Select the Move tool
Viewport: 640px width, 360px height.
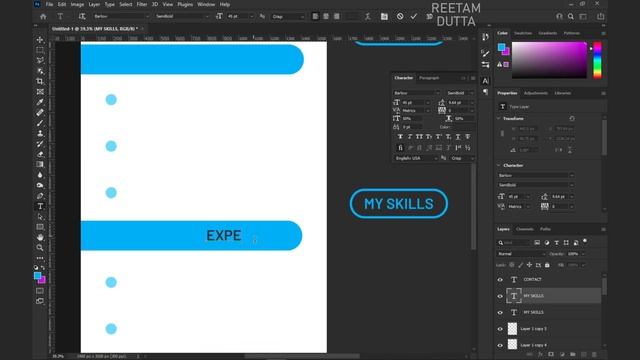click(x=40, y=40)
